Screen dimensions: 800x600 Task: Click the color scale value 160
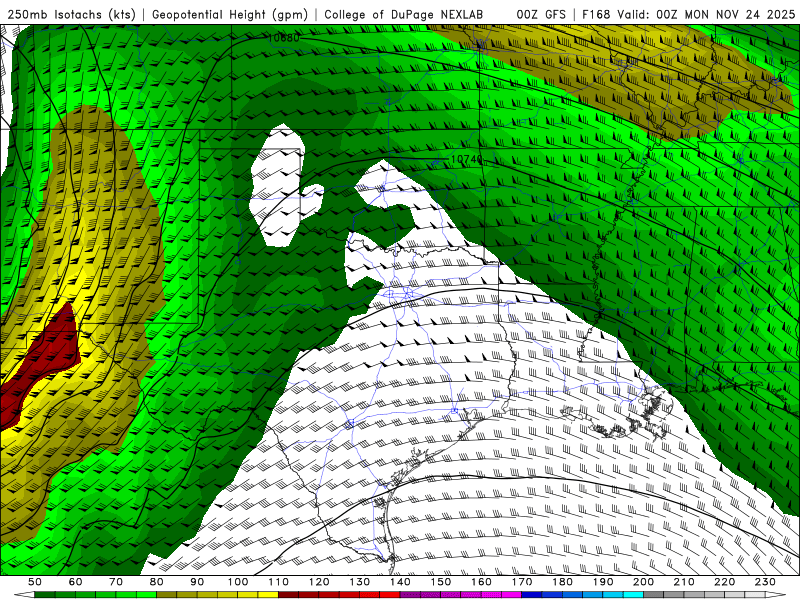[x=481, y=582]
